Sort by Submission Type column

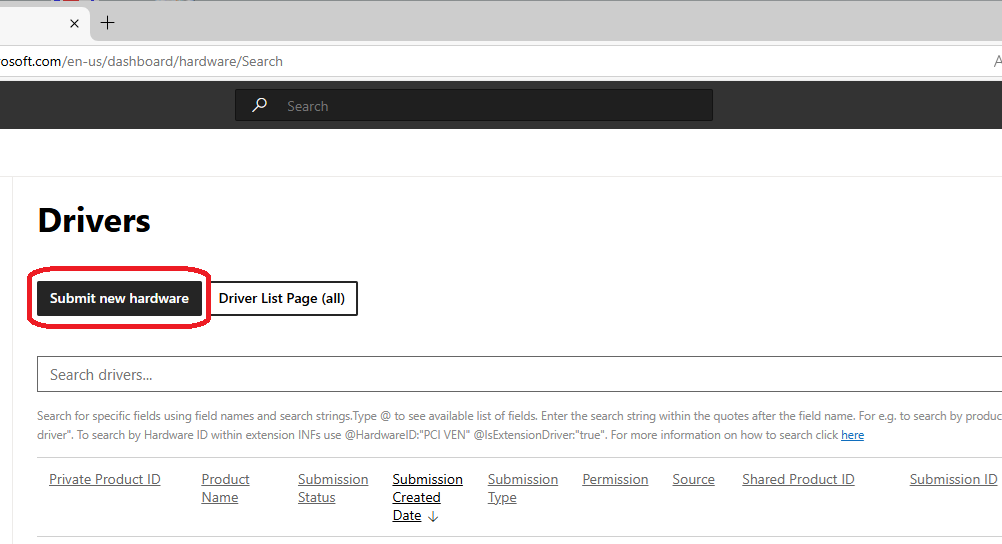coord(522,488)
